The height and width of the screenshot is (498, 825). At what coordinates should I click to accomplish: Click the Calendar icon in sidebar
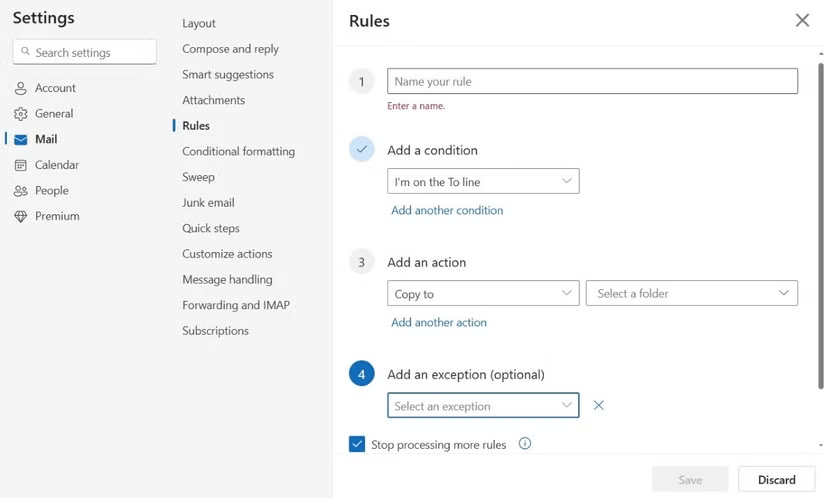(21, 165)
